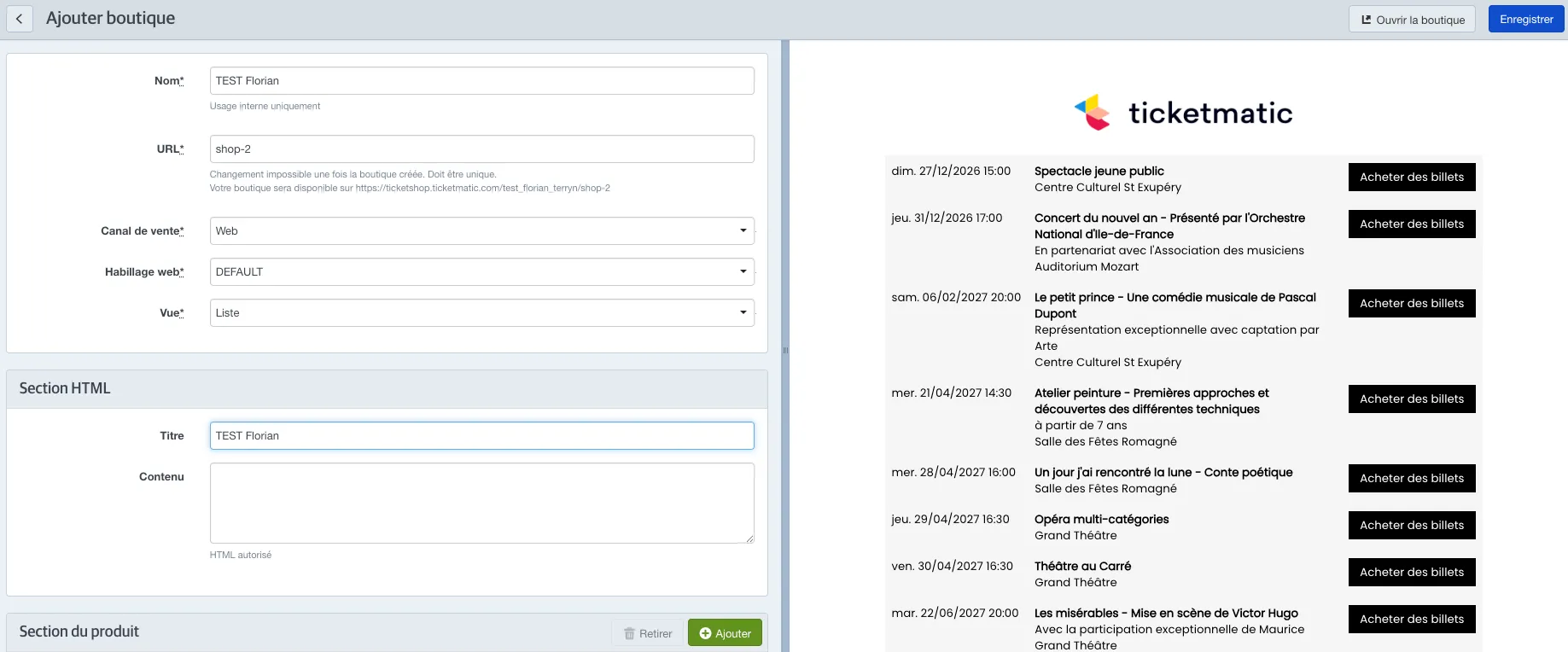Viewport: 1568px width, 652px height.
Task: Buy tickets for Le petit prince
Action: [x=1412, y=304]
